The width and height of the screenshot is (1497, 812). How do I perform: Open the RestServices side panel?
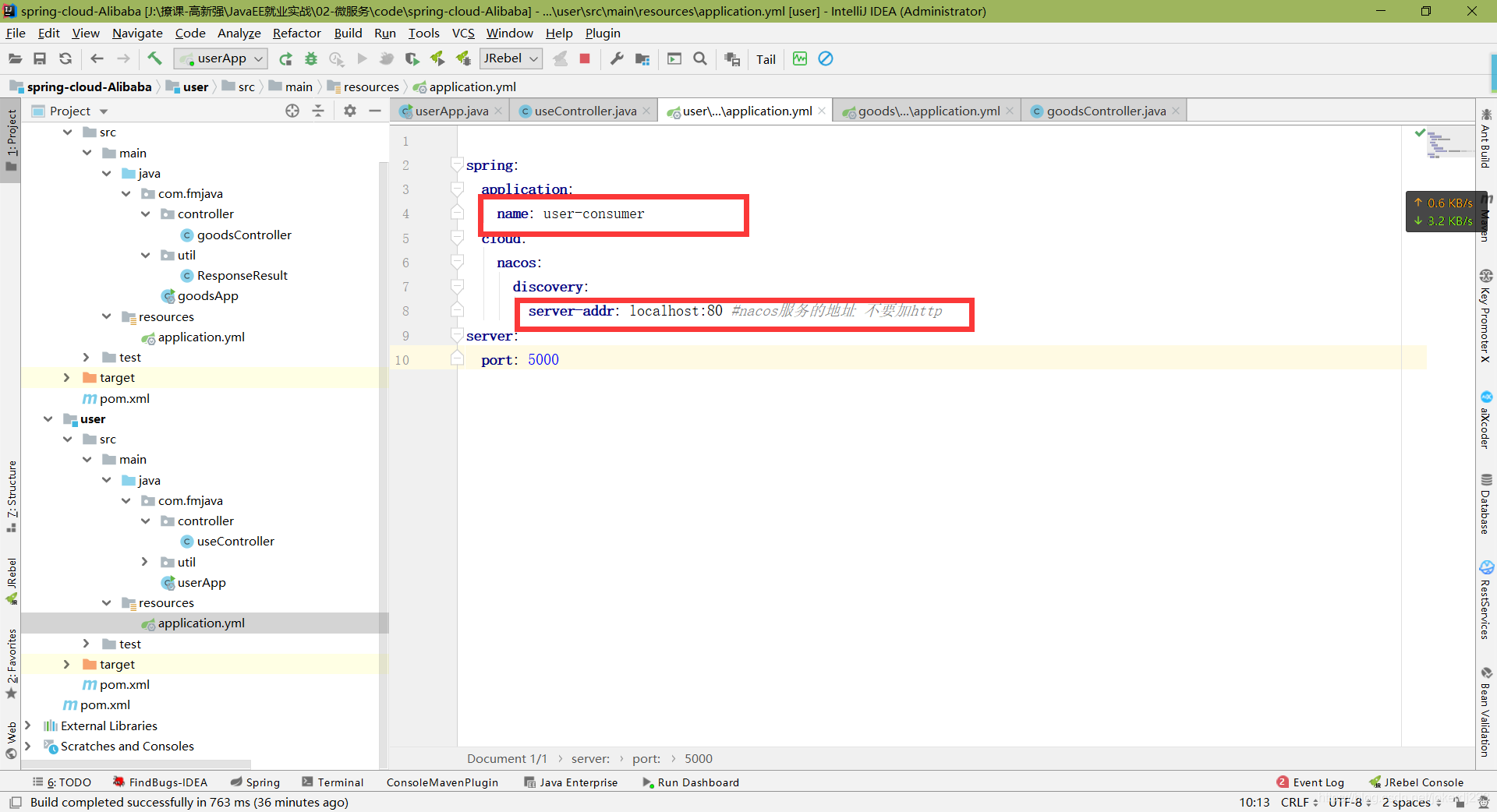[1486, 600]
